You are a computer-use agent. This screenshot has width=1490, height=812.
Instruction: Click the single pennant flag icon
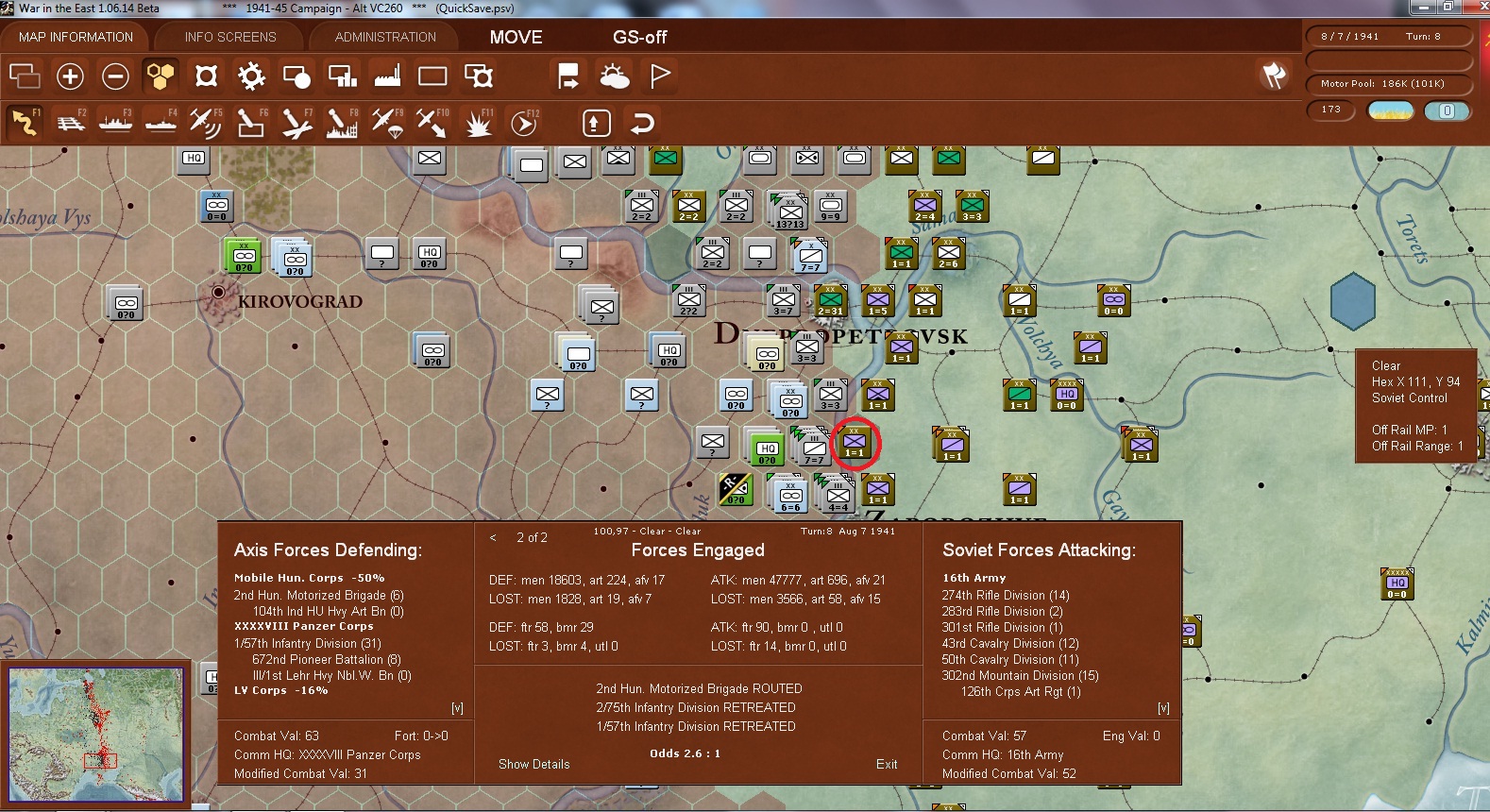click(x=660, y=76)
